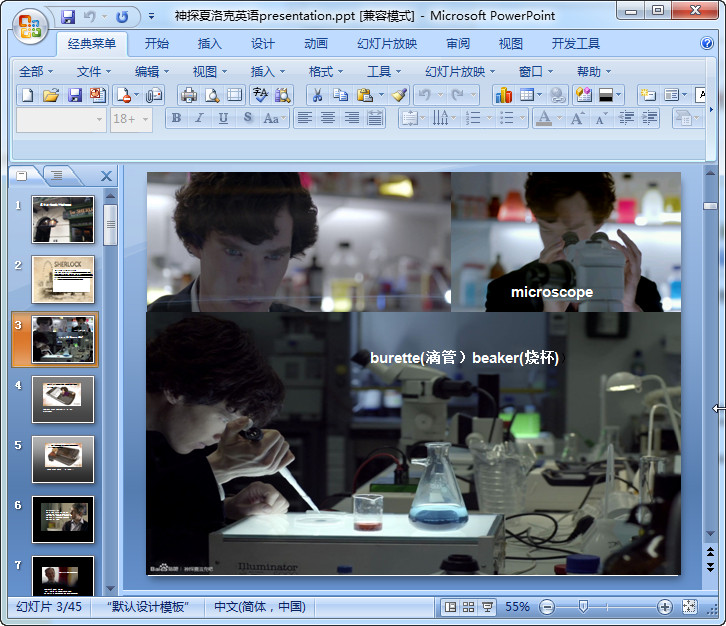Open the 审阅 ribbon tab
This screenshot has height=626, width=726.
click(x=458, y=44)
